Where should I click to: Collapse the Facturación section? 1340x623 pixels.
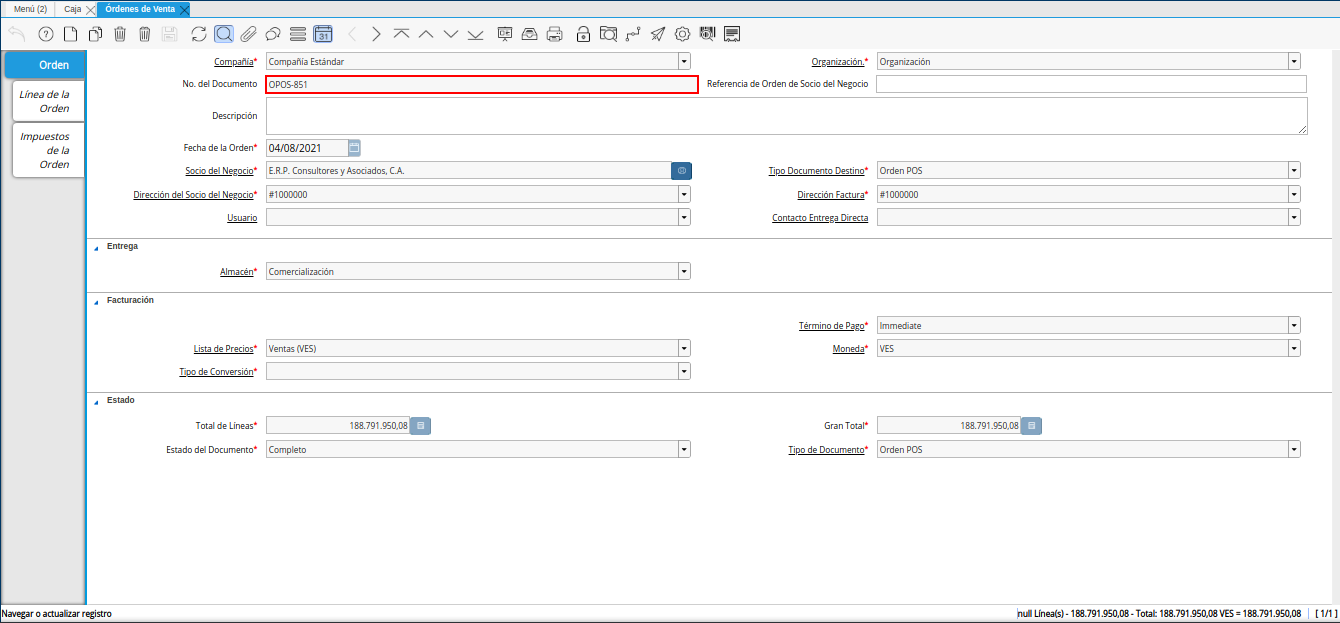97,301
